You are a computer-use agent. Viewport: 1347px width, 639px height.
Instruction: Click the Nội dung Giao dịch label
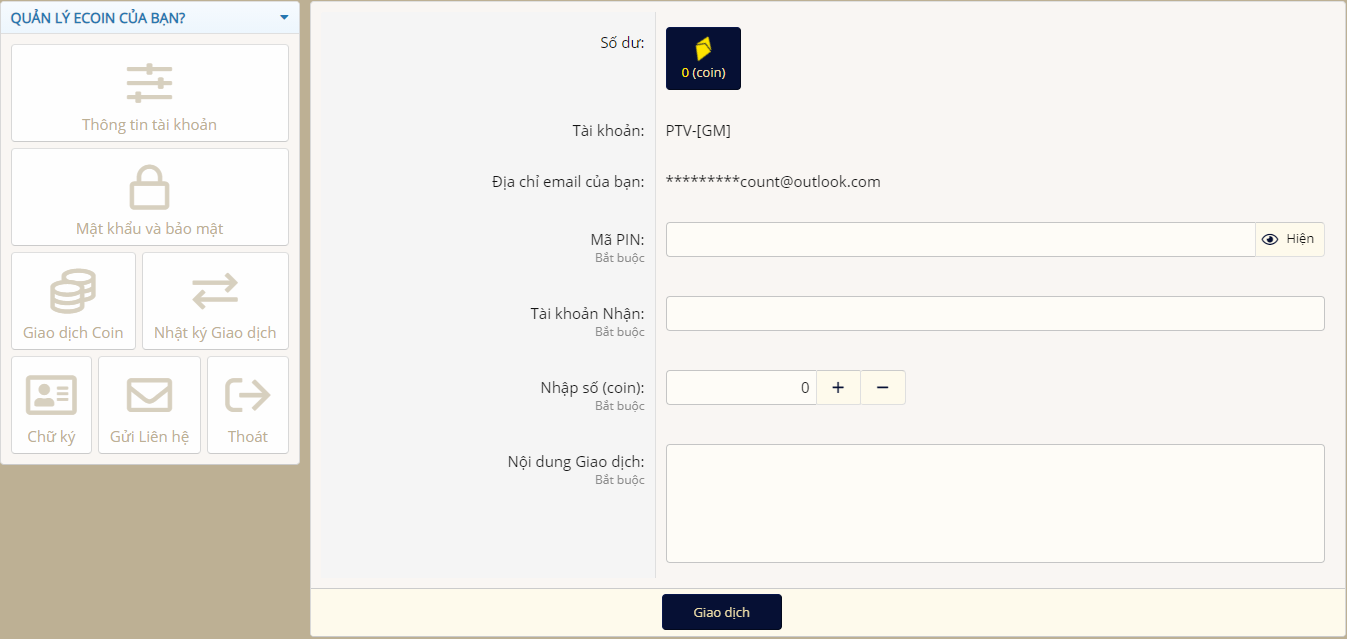[576, 462]
